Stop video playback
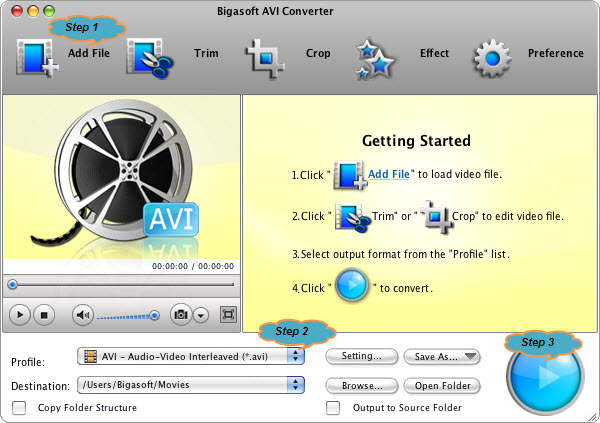The height and width of the screenshot is (423, 600). click(44, 315)
